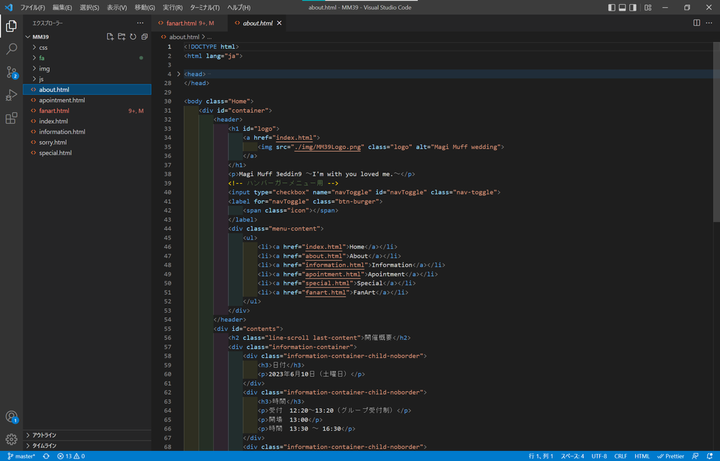Image resolution: width=720 pixels, height=461 pixels.
Task: Click the New File icon in explorer
Action: tap(109, 37)
